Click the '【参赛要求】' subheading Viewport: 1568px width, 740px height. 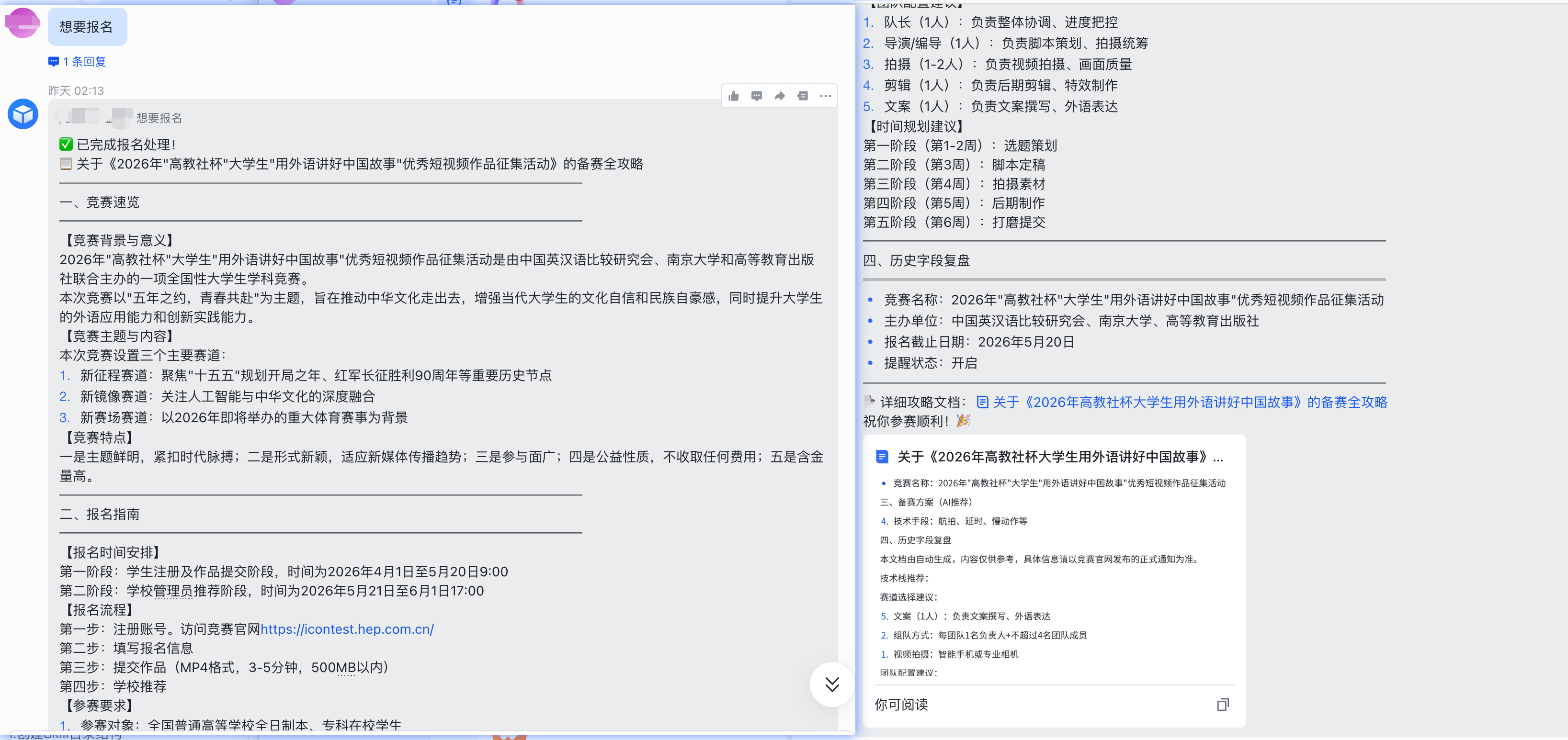tap(100, 706)
